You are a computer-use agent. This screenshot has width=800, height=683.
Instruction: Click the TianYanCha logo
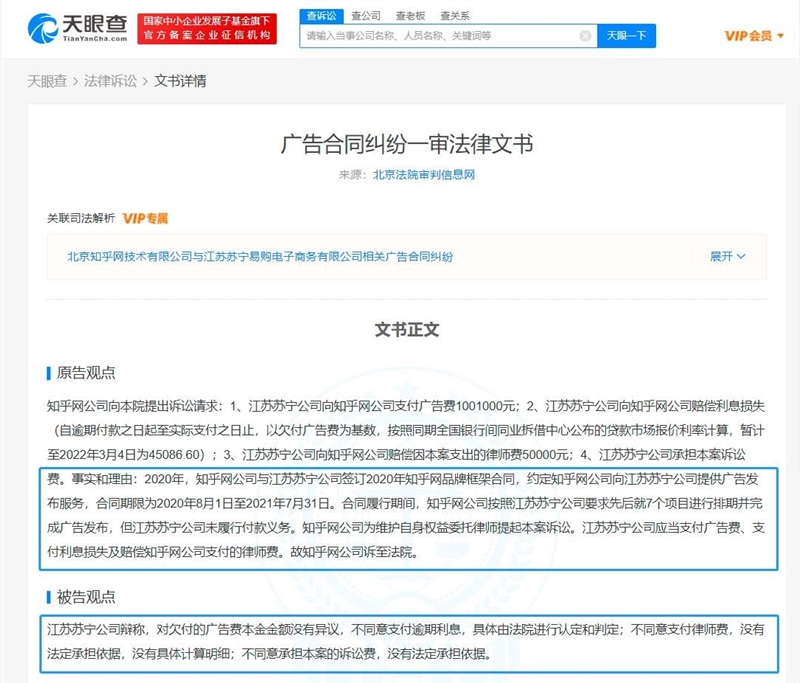[x=78, y=28]
